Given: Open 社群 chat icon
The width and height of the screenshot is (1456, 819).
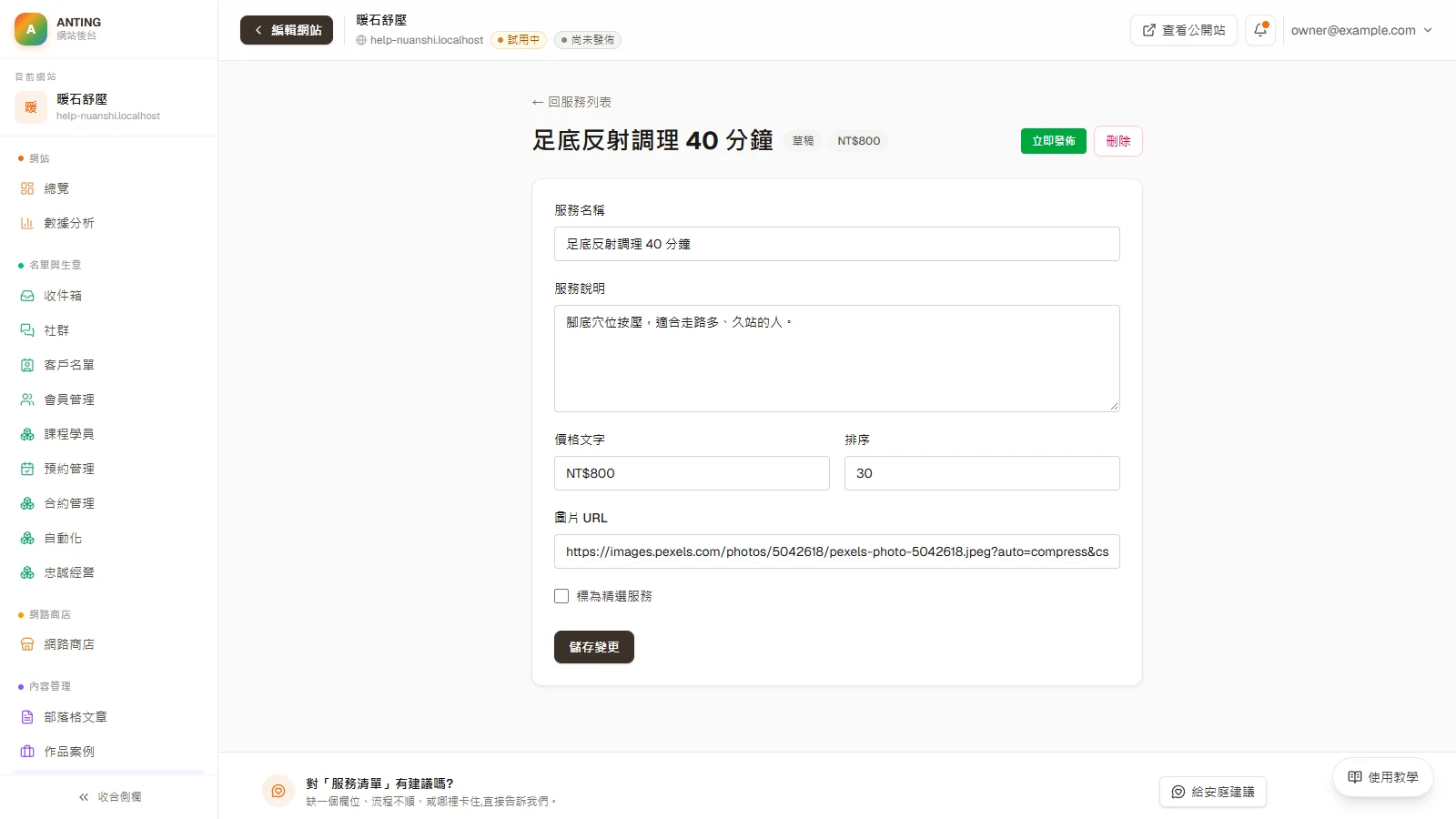Looking at the screenshot, I should click(27, 330).
